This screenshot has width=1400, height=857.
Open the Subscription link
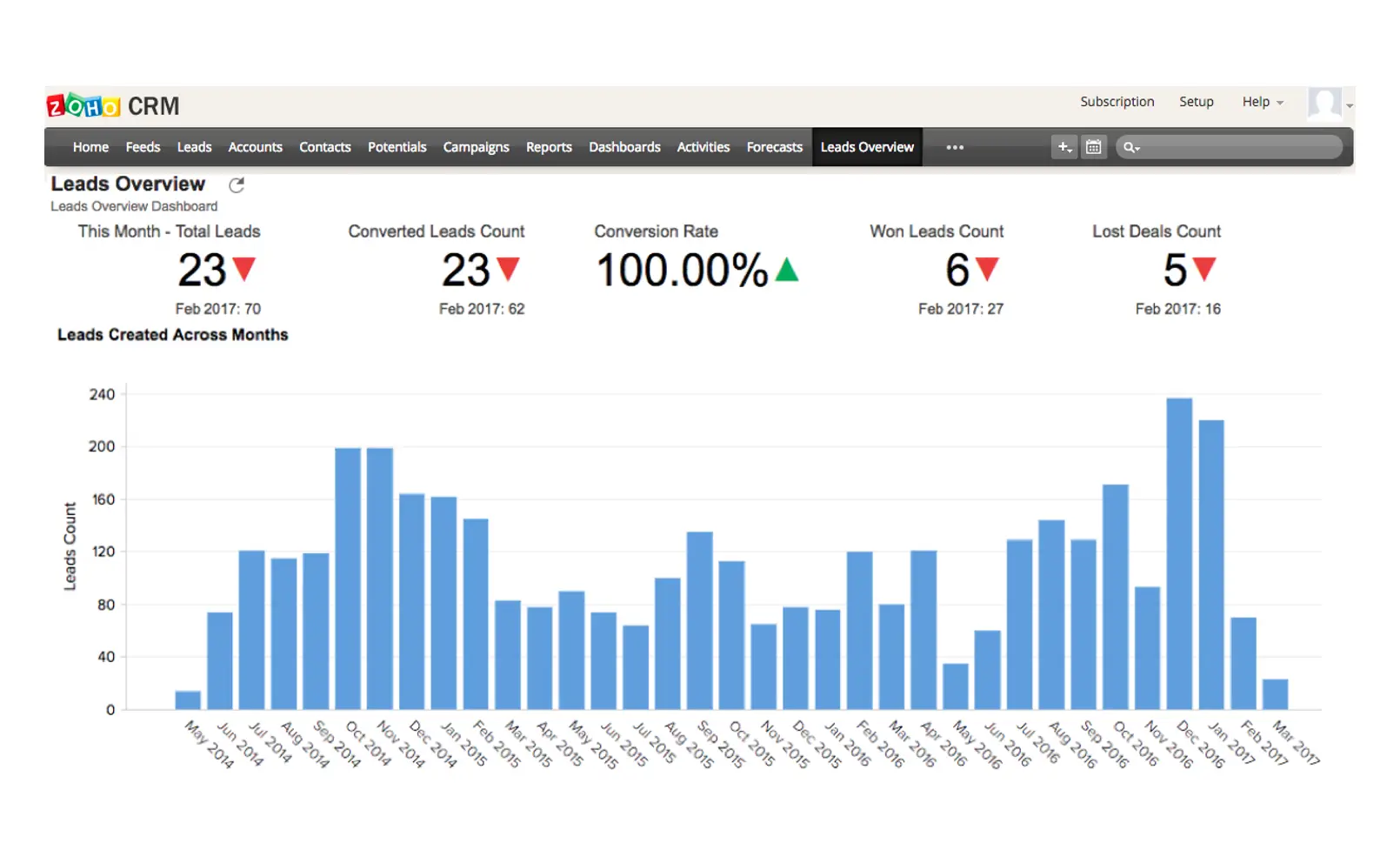[x=1117, y=102]
